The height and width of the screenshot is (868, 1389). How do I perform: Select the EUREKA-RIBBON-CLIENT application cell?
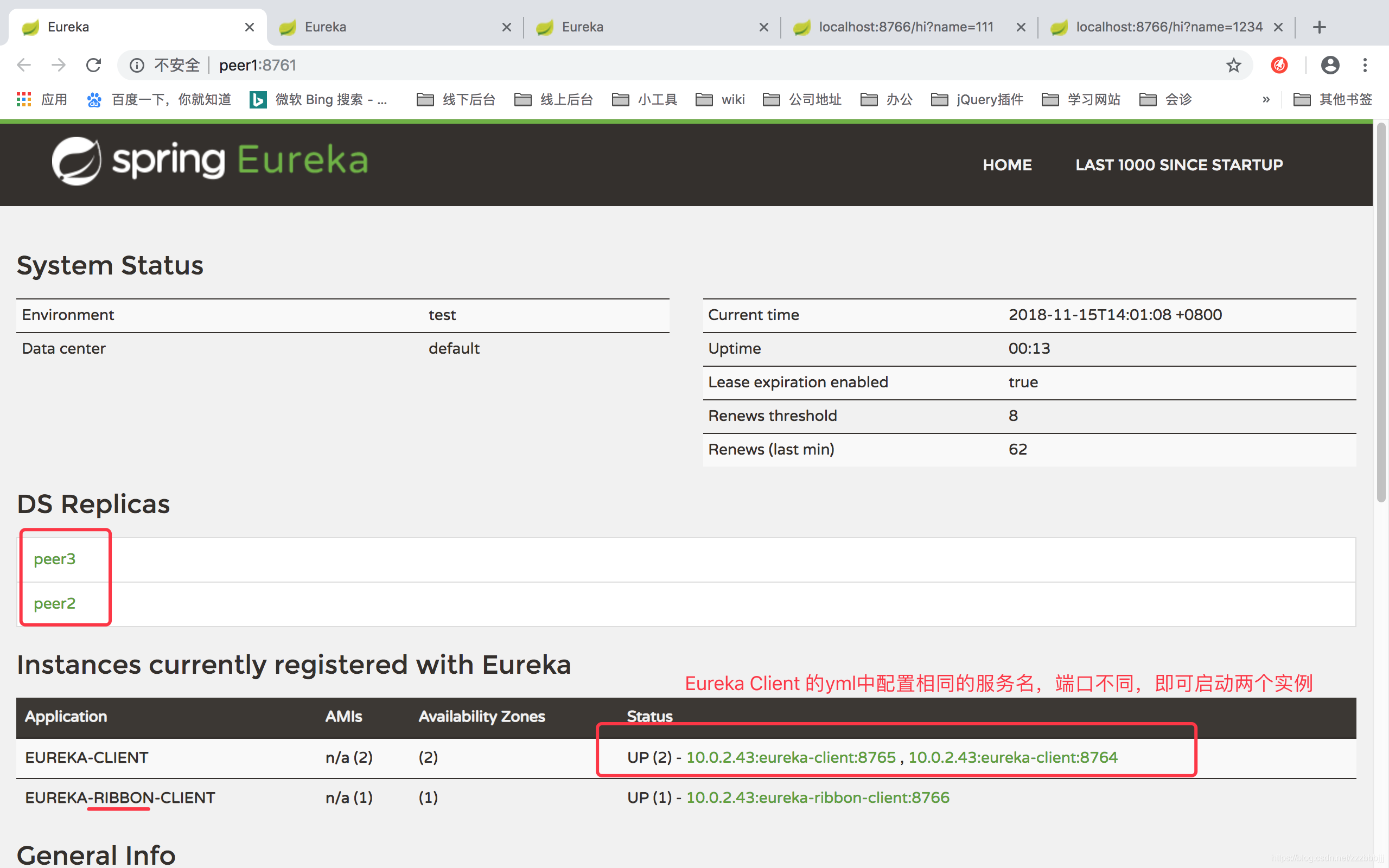click(120, 797)
